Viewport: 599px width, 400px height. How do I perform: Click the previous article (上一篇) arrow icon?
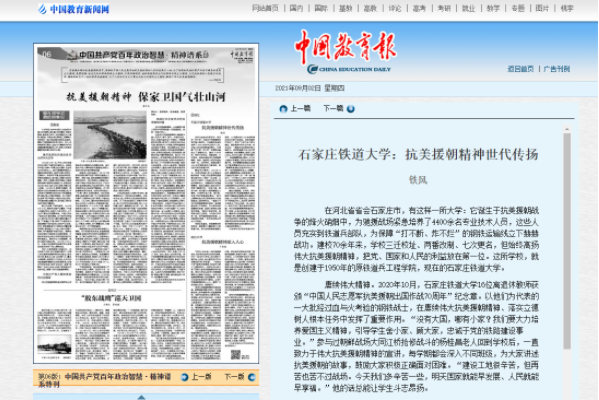(x=283, y=109)
